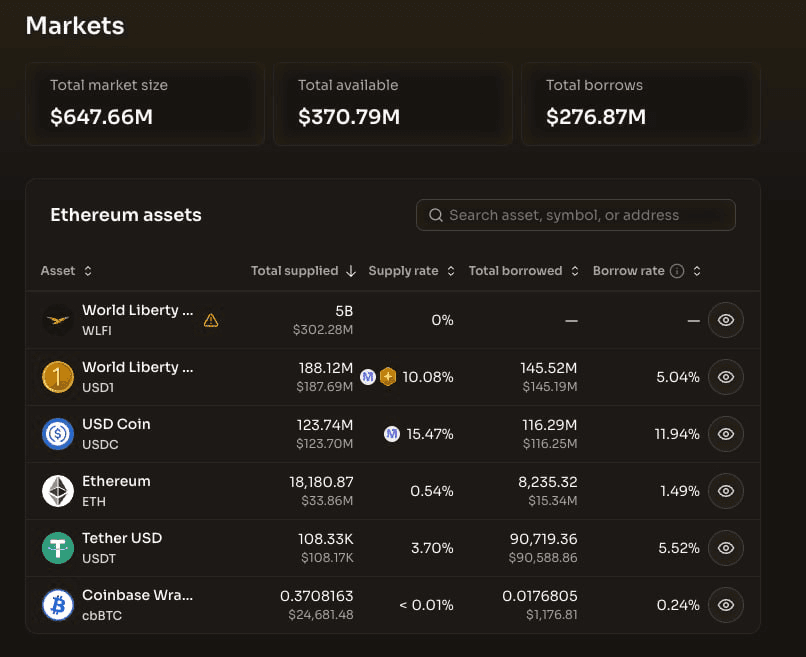Click the M rewards badge on USDC row
This screenshot has height=657, width=806.
392,434
